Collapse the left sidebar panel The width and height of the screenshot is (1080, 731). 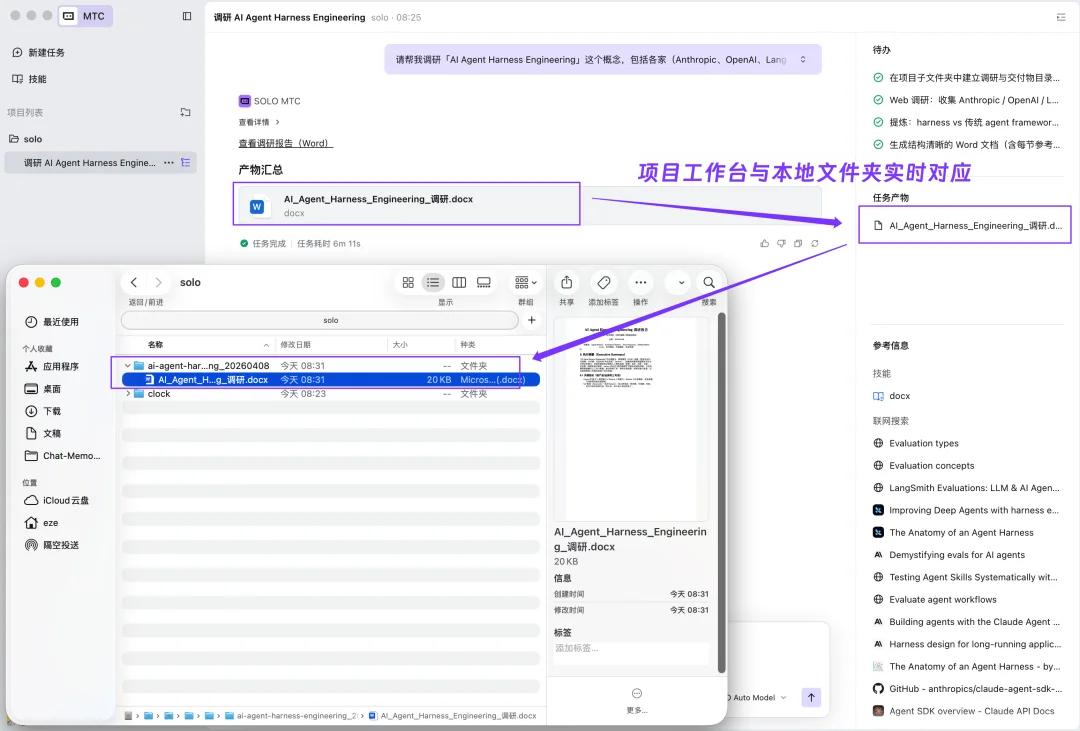(x=187, y=16)
